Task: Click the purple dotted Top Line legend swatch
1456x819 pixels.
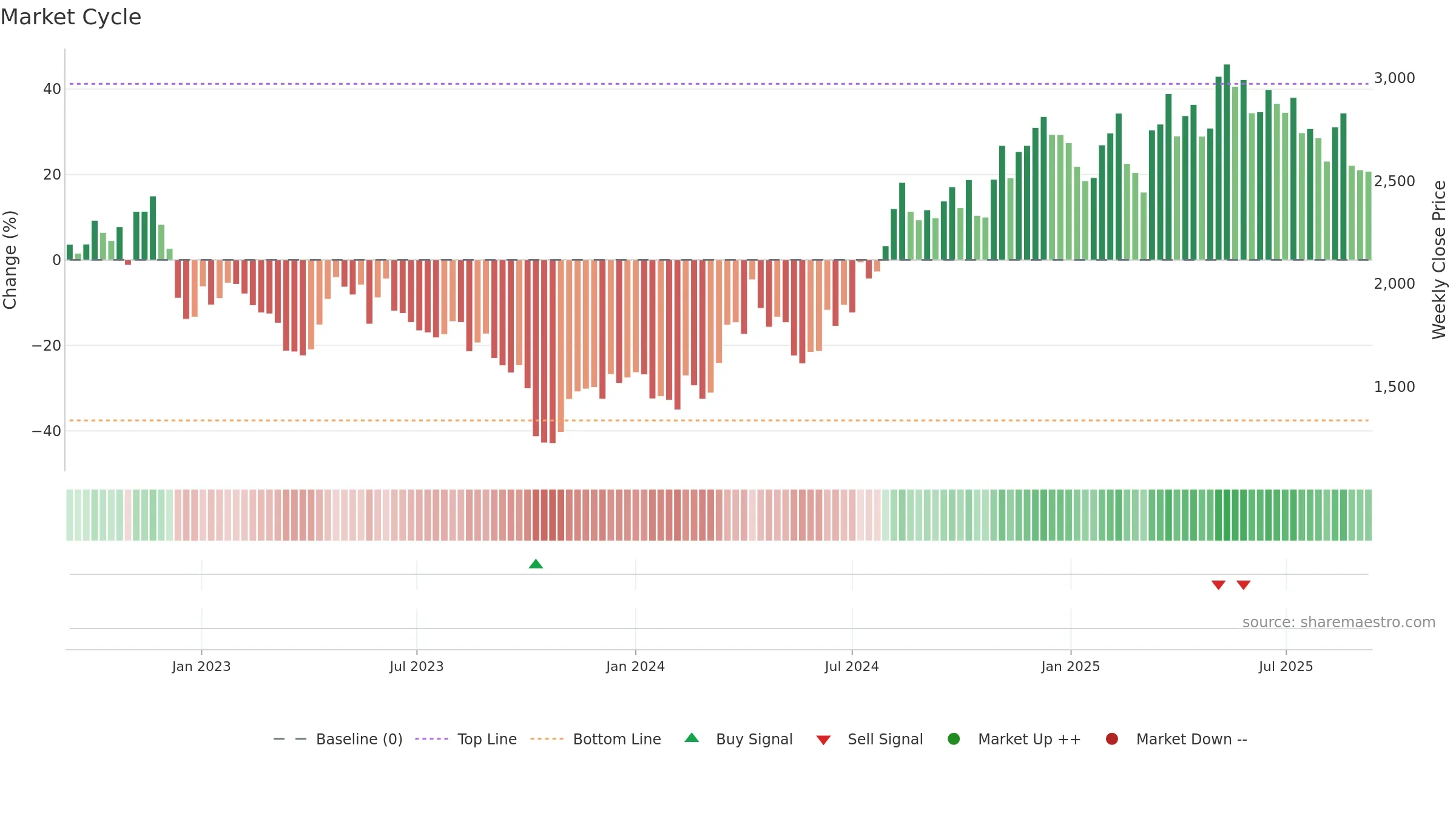Action: point(431,739)
